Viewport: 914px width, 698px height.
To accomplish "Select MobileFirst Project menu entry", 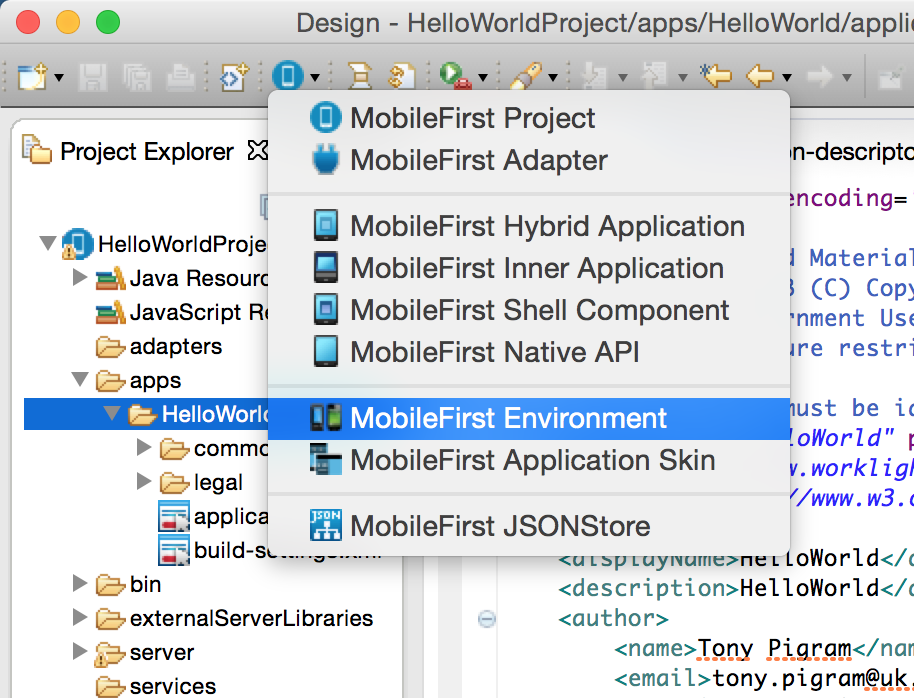I will click(529, 118).
